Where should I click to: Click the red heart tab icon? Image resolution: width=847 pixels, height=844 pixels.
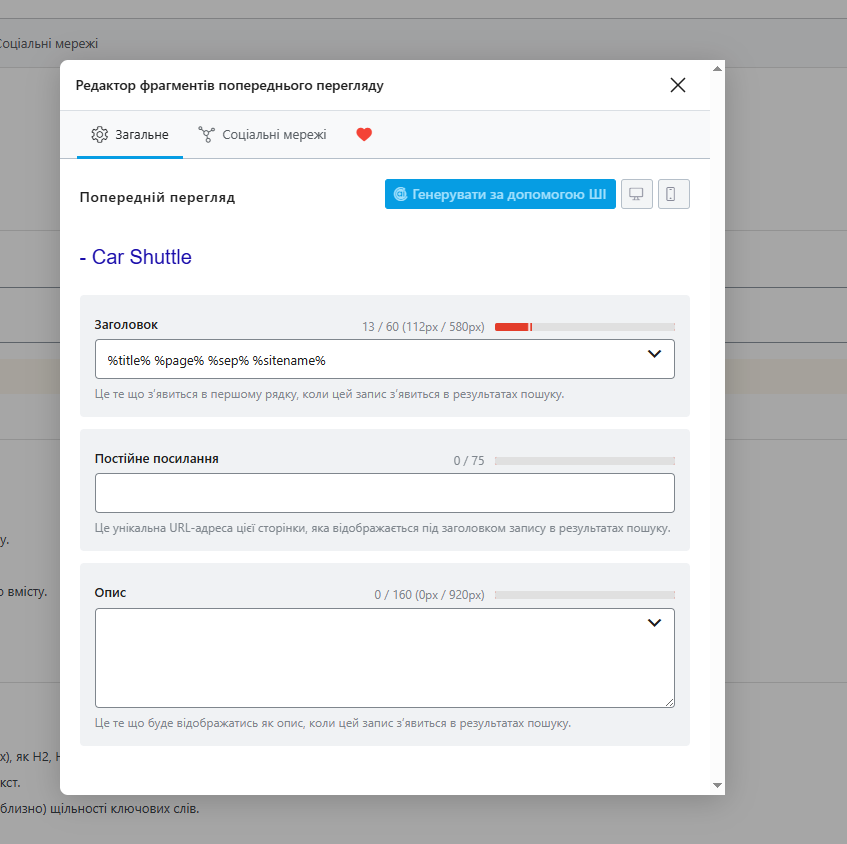pos(364,135)
